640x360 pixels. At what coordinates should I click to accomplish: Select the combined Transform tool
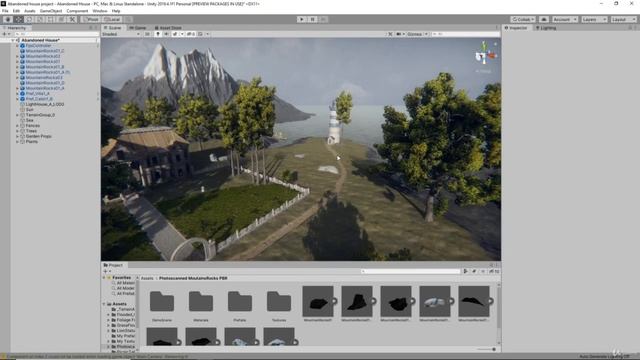click(61, 19)
